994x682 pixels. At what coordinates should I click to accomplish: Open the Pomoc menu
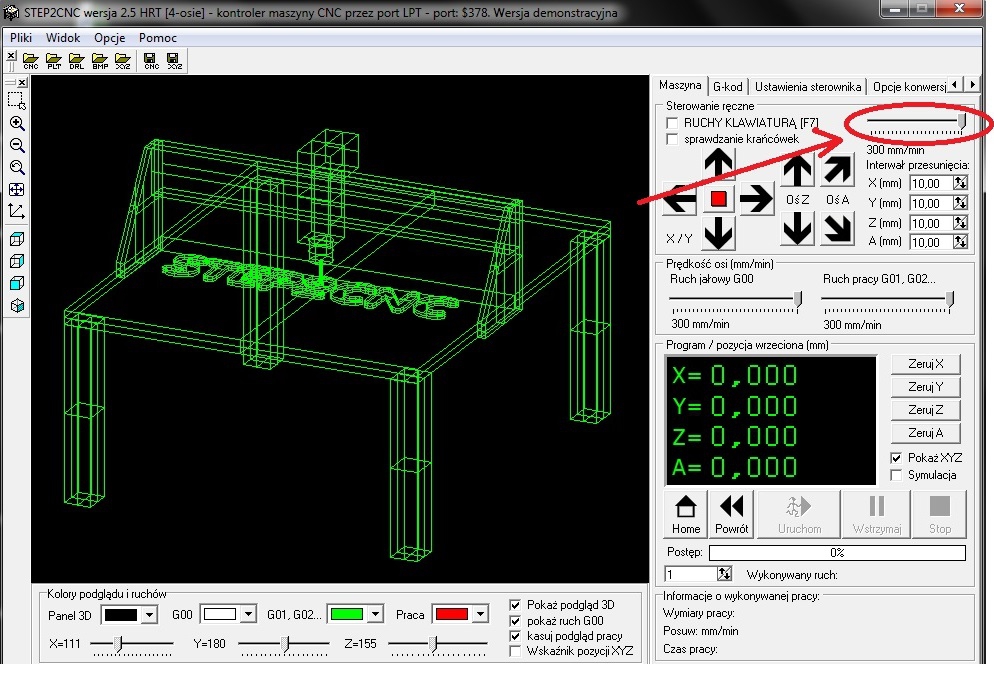158,37
